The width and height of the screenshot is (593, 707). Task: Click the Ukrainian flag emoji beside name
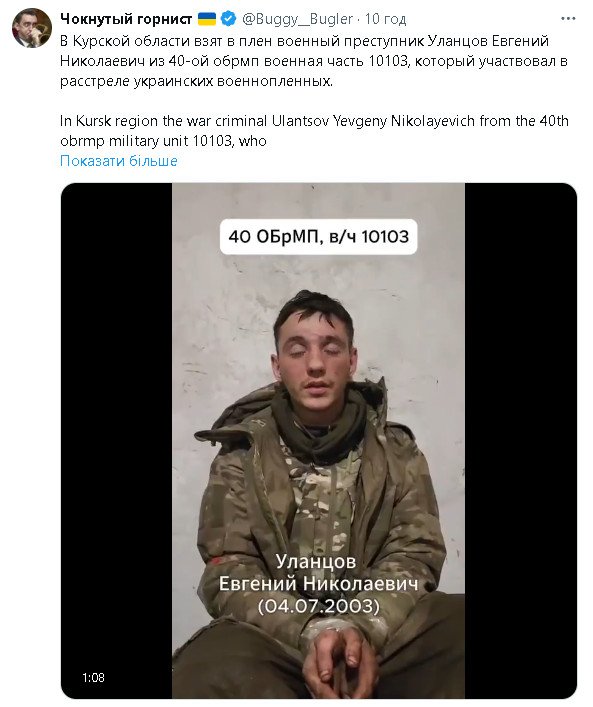pos(207,19)
